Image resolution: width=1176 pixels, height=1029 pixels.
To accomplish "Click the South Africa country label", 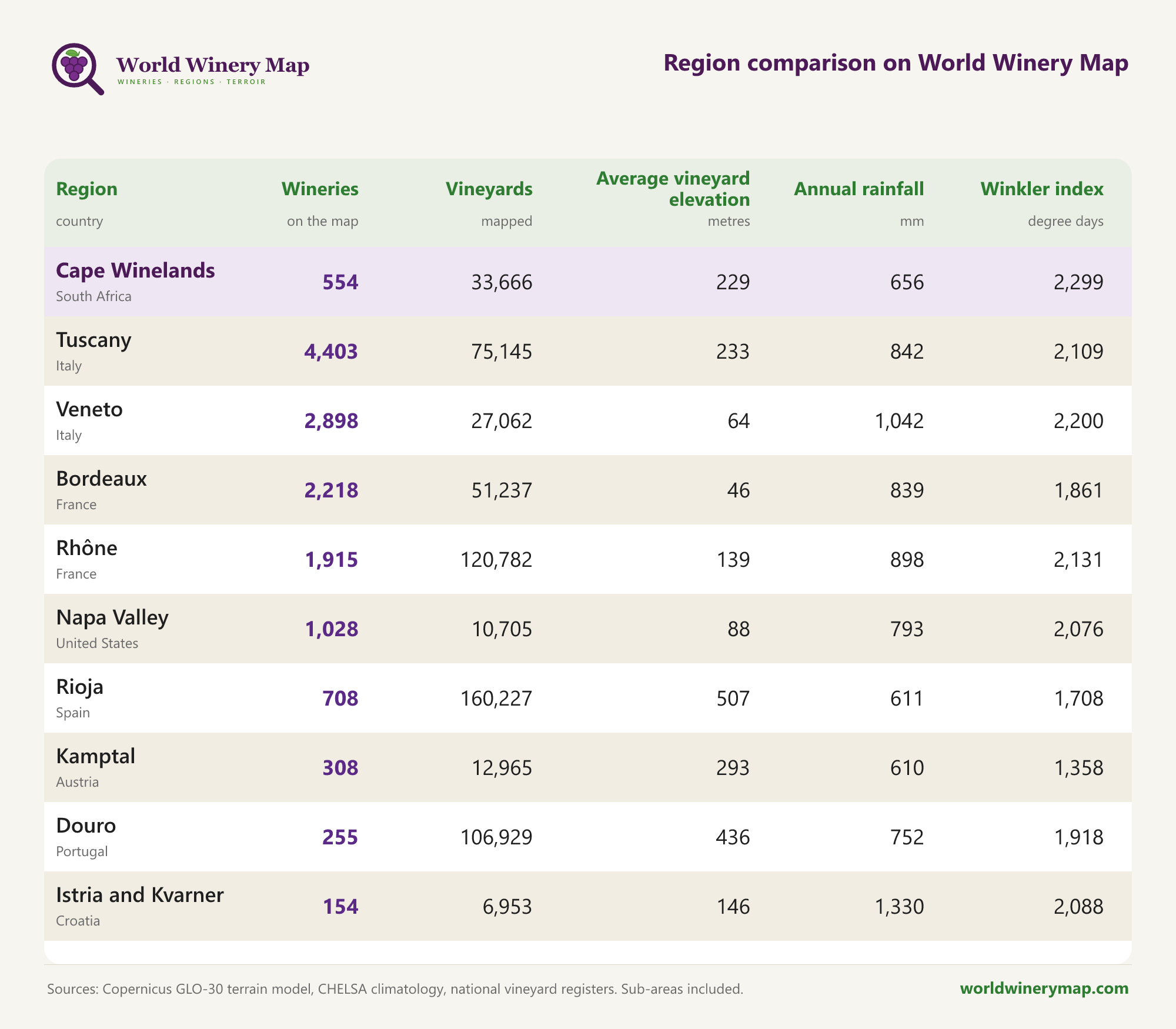I will tap(93, 296).
